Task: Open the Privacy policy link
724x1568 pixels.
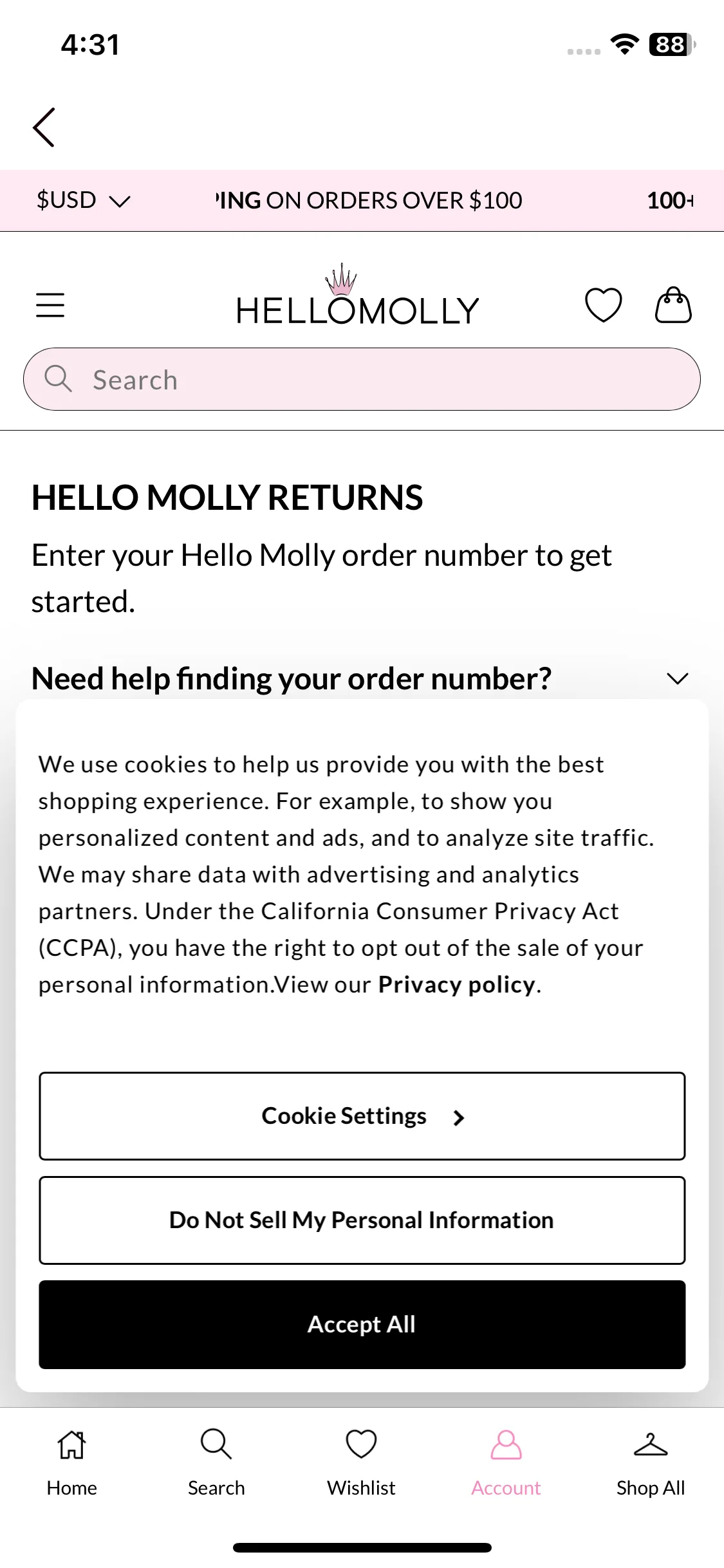Action: (456, 985)
